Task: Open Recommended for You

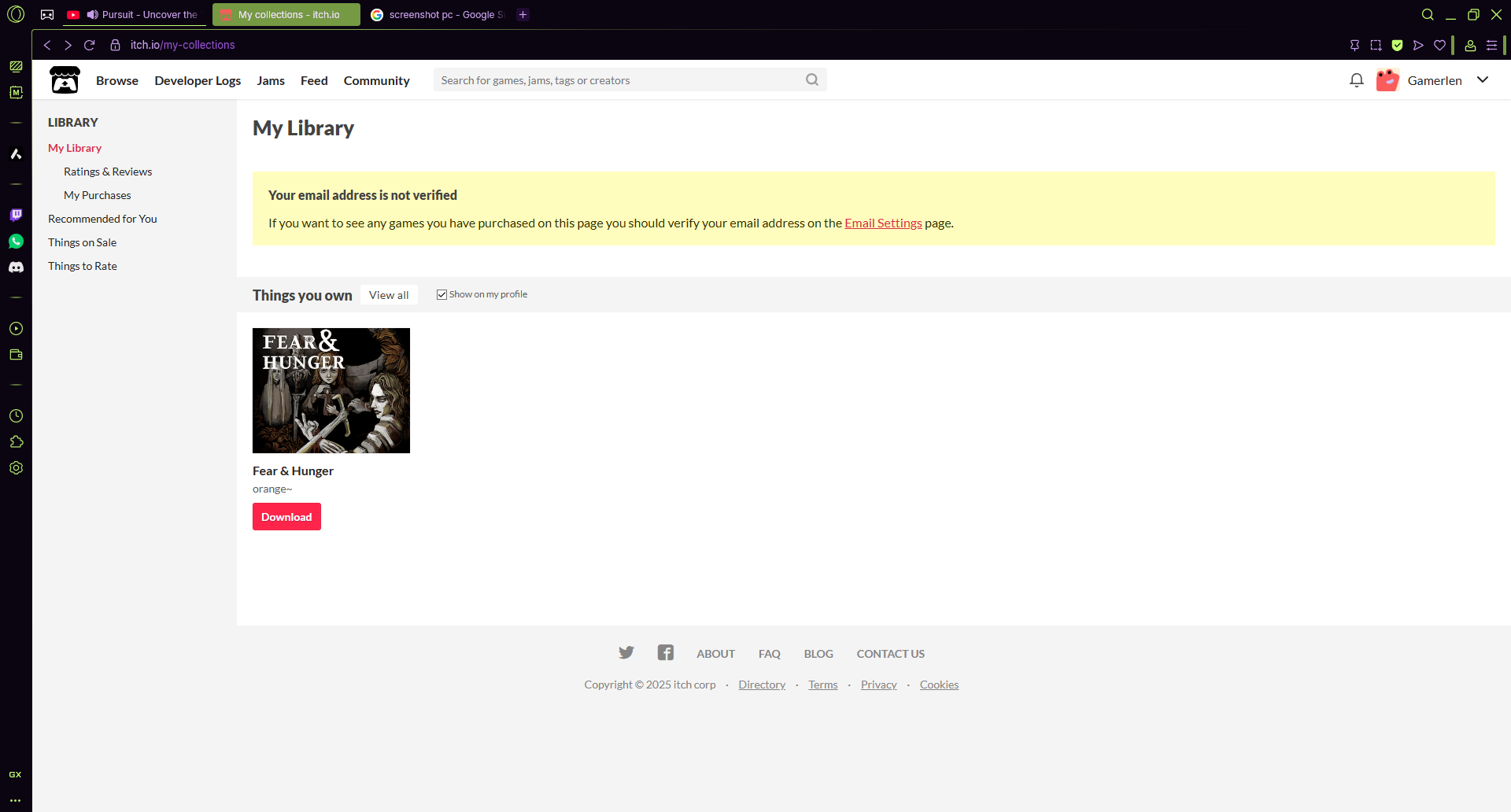Action: click(x=102, y=219)
